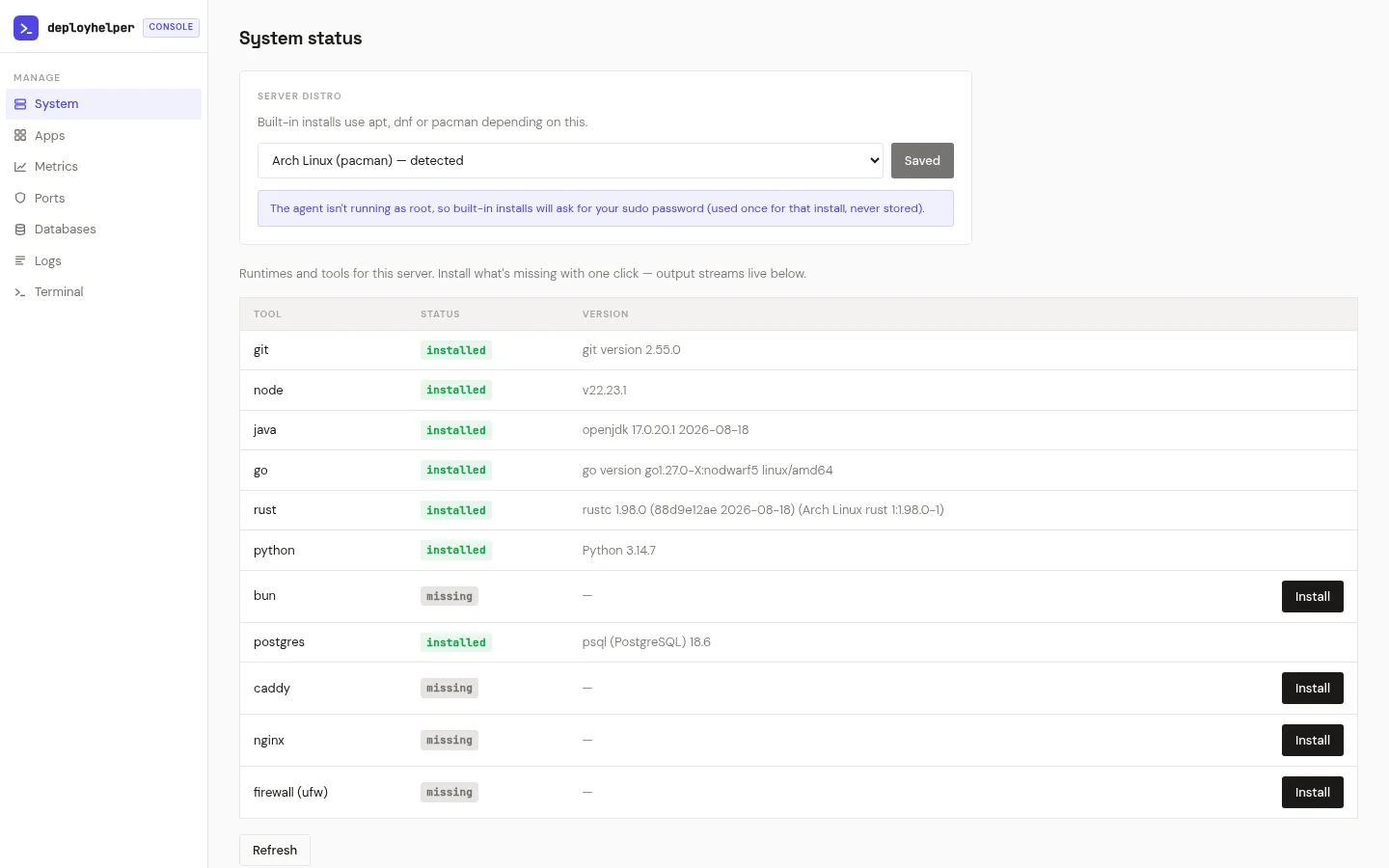Click the Metrics chart icon
1389x868 pixels.
point(20,167)
